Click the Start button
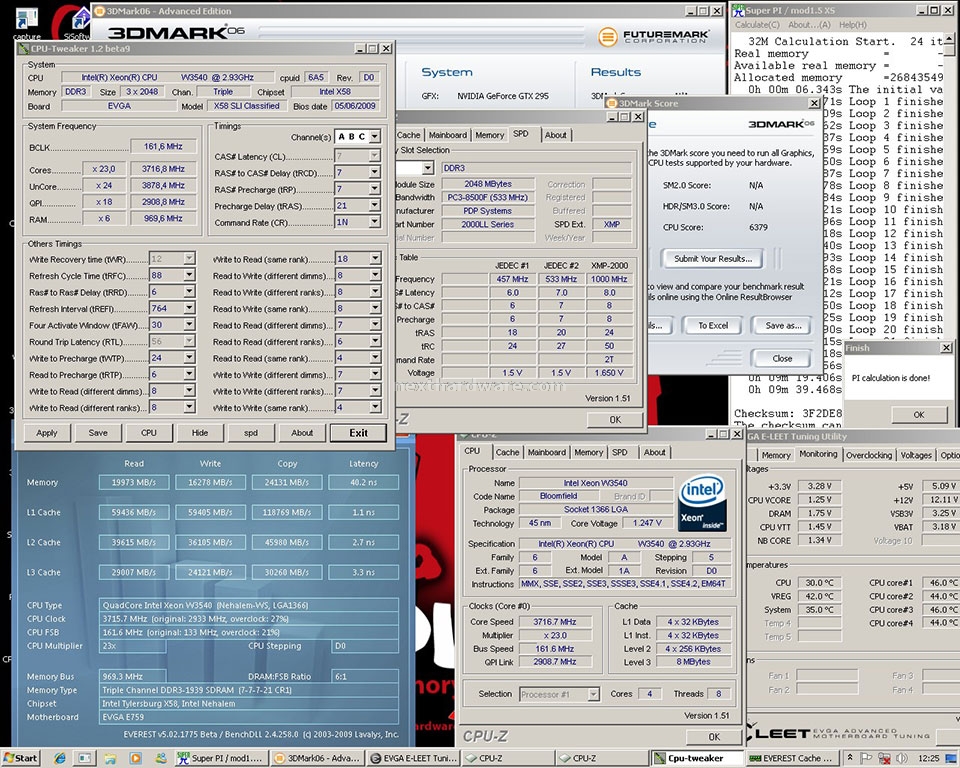The image size is (960, 768). click(21, 758)
